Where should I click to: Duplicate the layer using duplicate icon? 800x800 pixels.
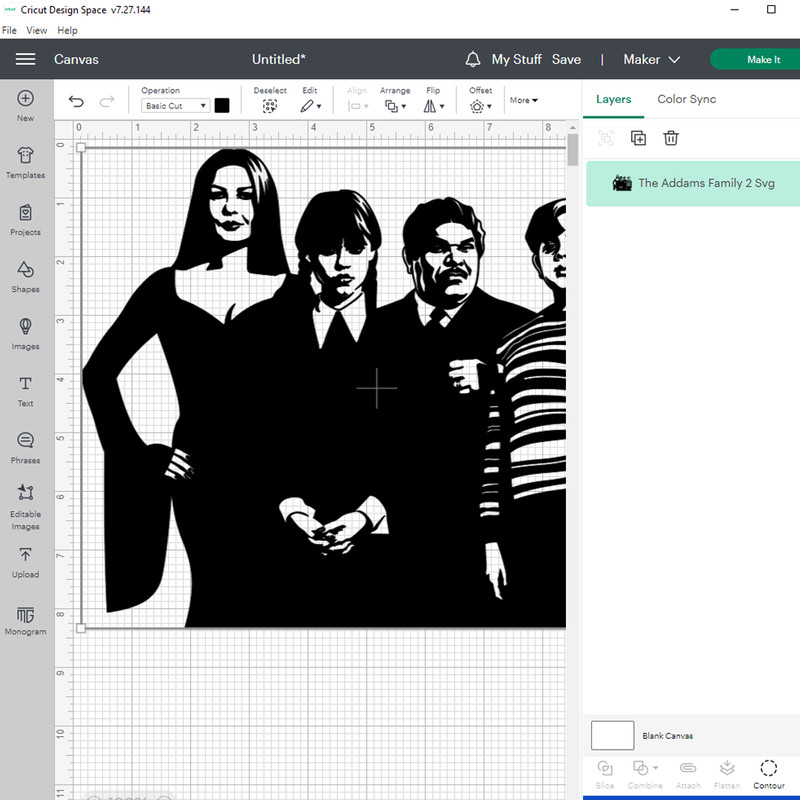[x=638, y=138]
